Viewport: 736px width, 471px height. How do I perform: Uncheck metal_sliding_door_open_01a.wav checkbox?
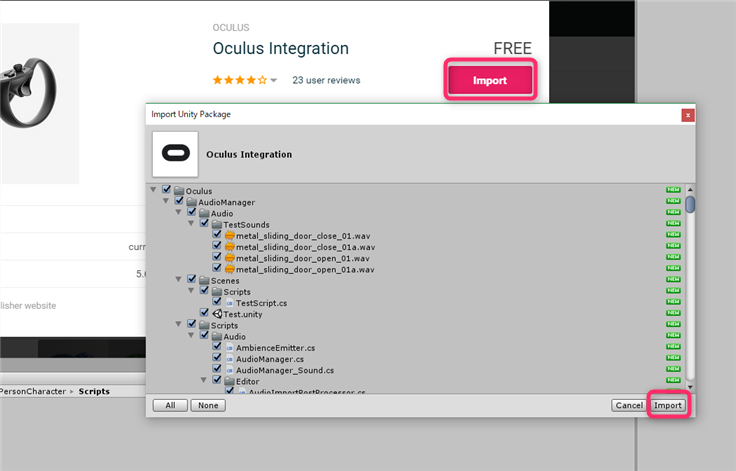tap(217, 268)
